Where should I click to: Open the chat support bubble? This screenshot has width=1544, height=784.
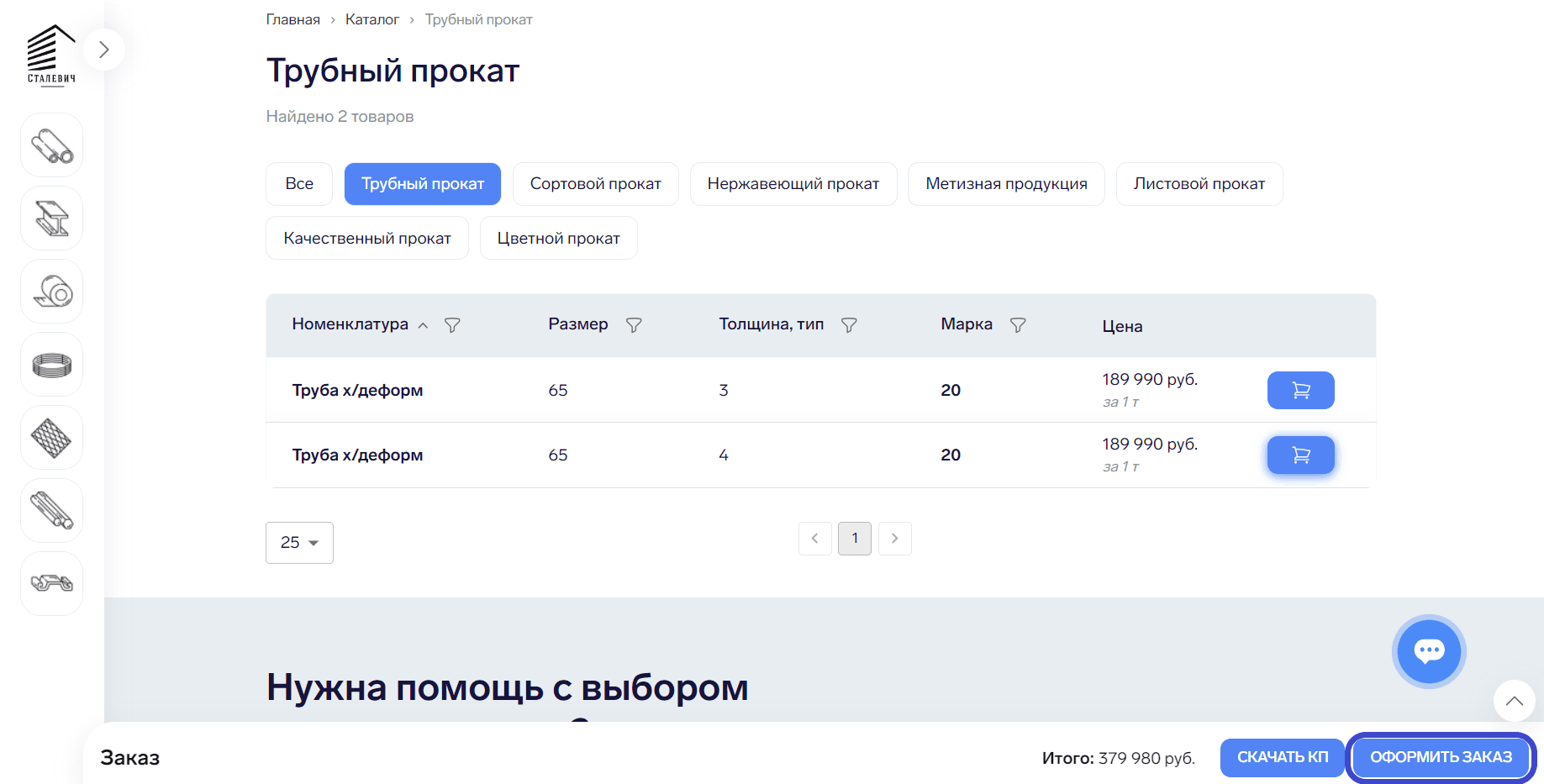[x=1429, y=651]
